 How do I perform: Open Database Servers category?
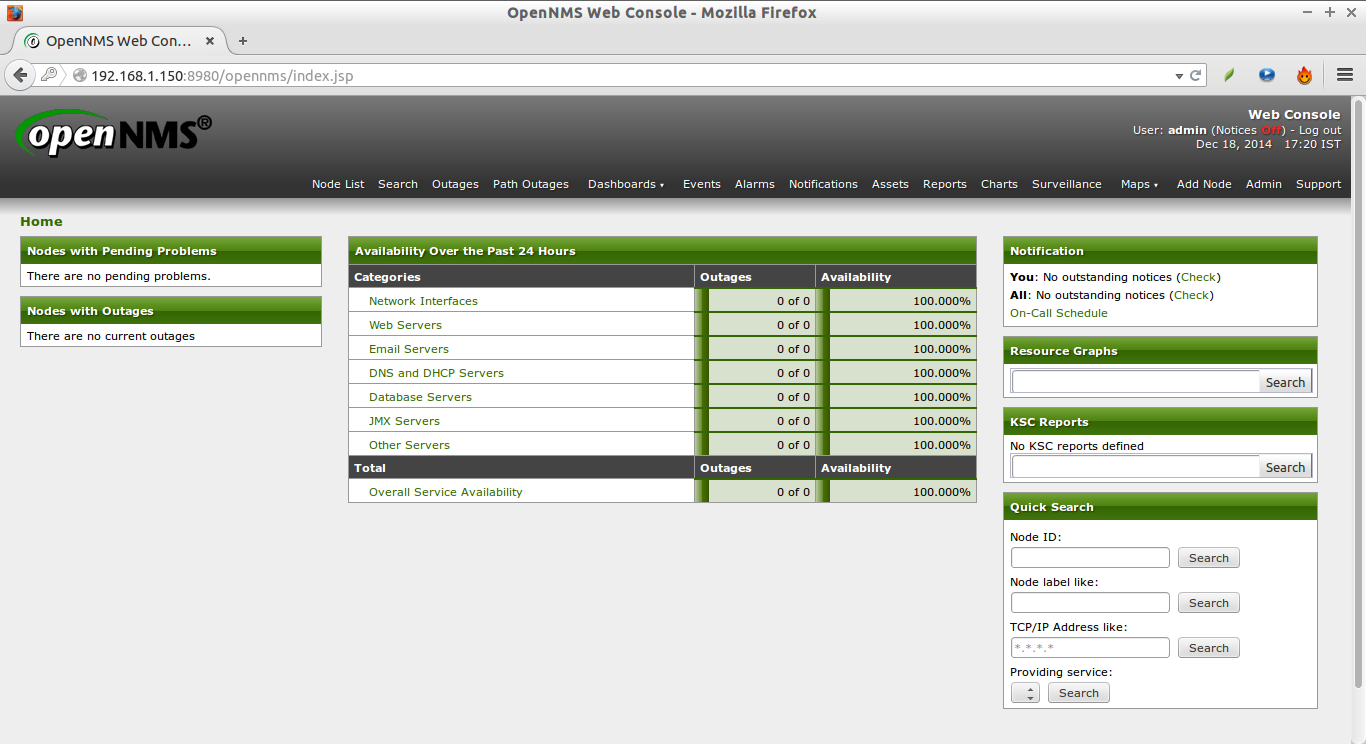coord(420,397)
